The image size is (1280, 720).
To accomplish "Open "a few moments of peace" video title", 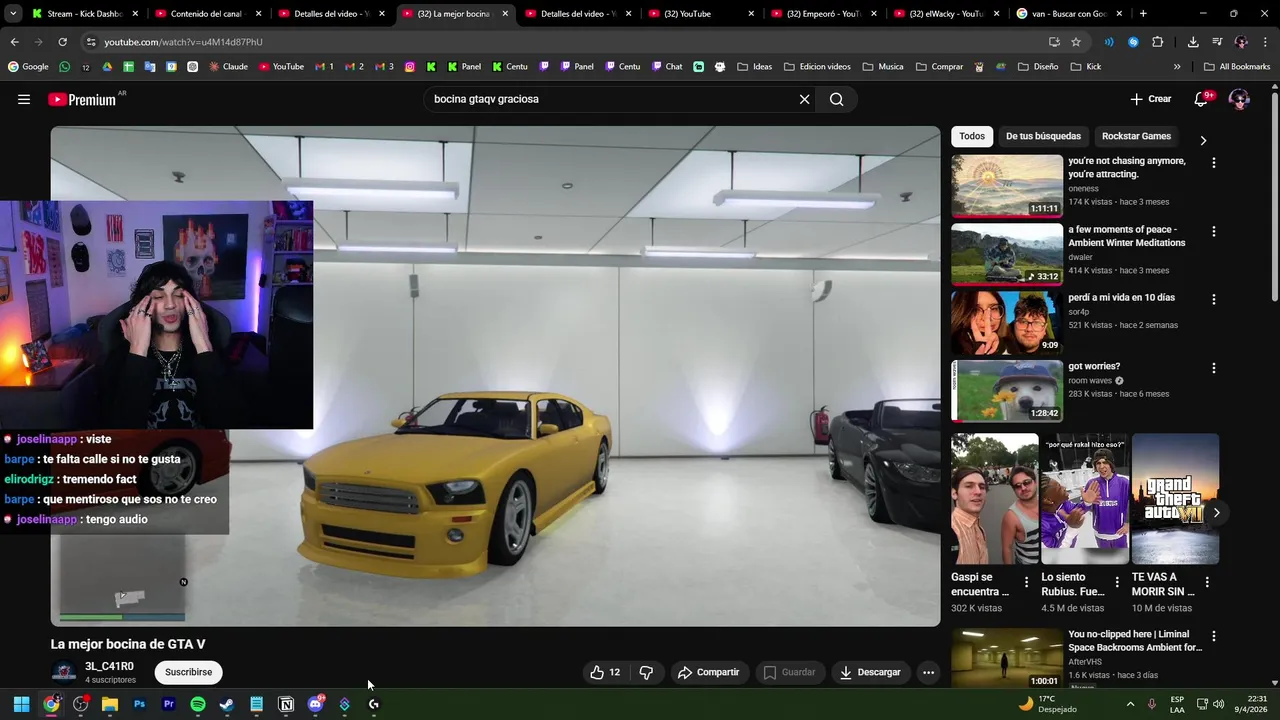I will pos(1126,236).
